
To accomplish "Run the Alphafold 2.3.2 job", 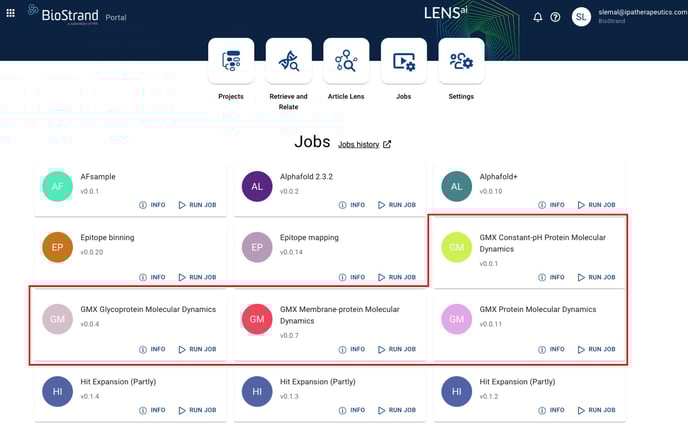I will click(x=397, y=205).
